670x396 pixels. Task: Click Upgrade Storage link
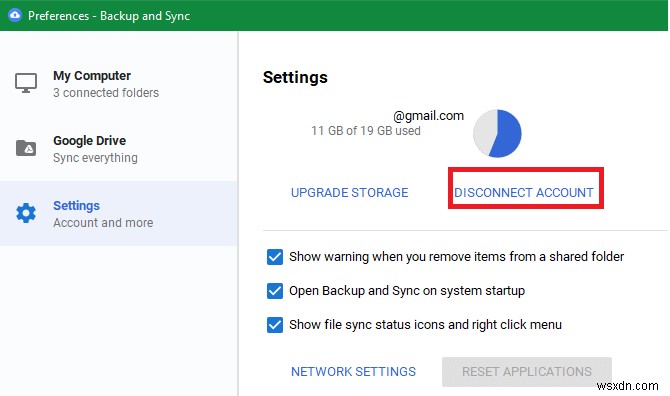tap(350, 193)
